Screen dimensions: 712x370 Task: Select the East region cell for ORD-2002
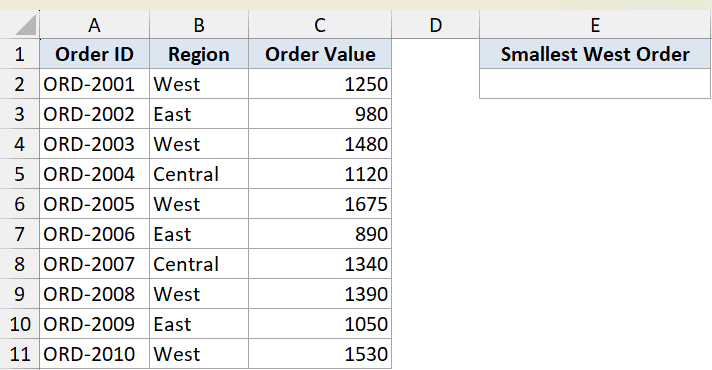(199, 114)
